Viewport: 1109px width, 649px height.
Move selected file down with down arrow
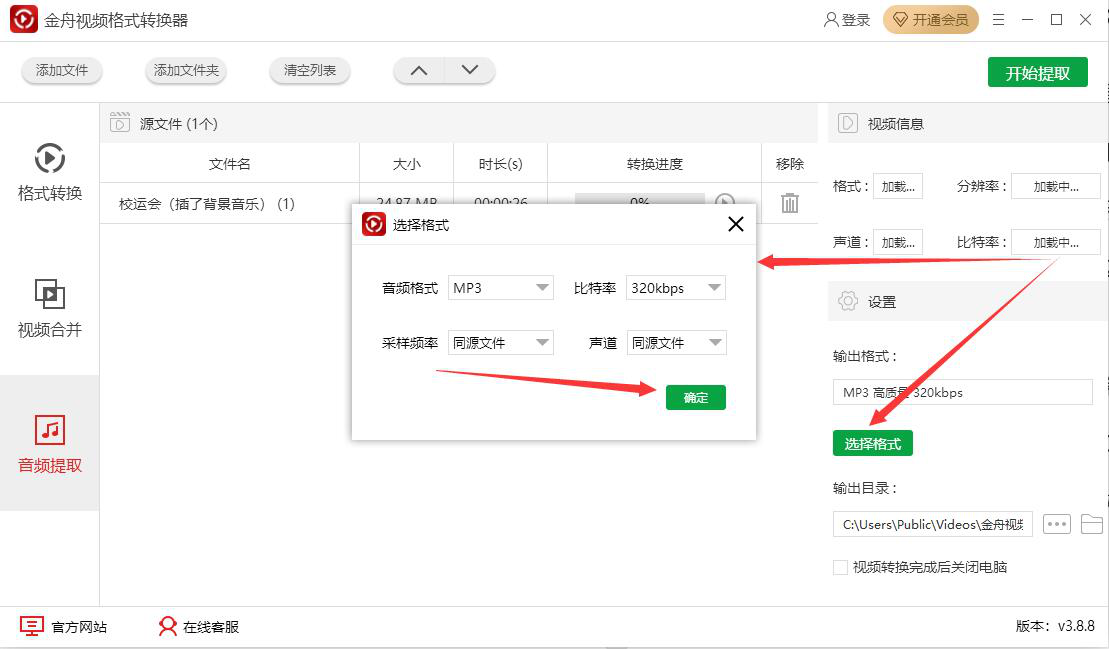click(470, 70)
